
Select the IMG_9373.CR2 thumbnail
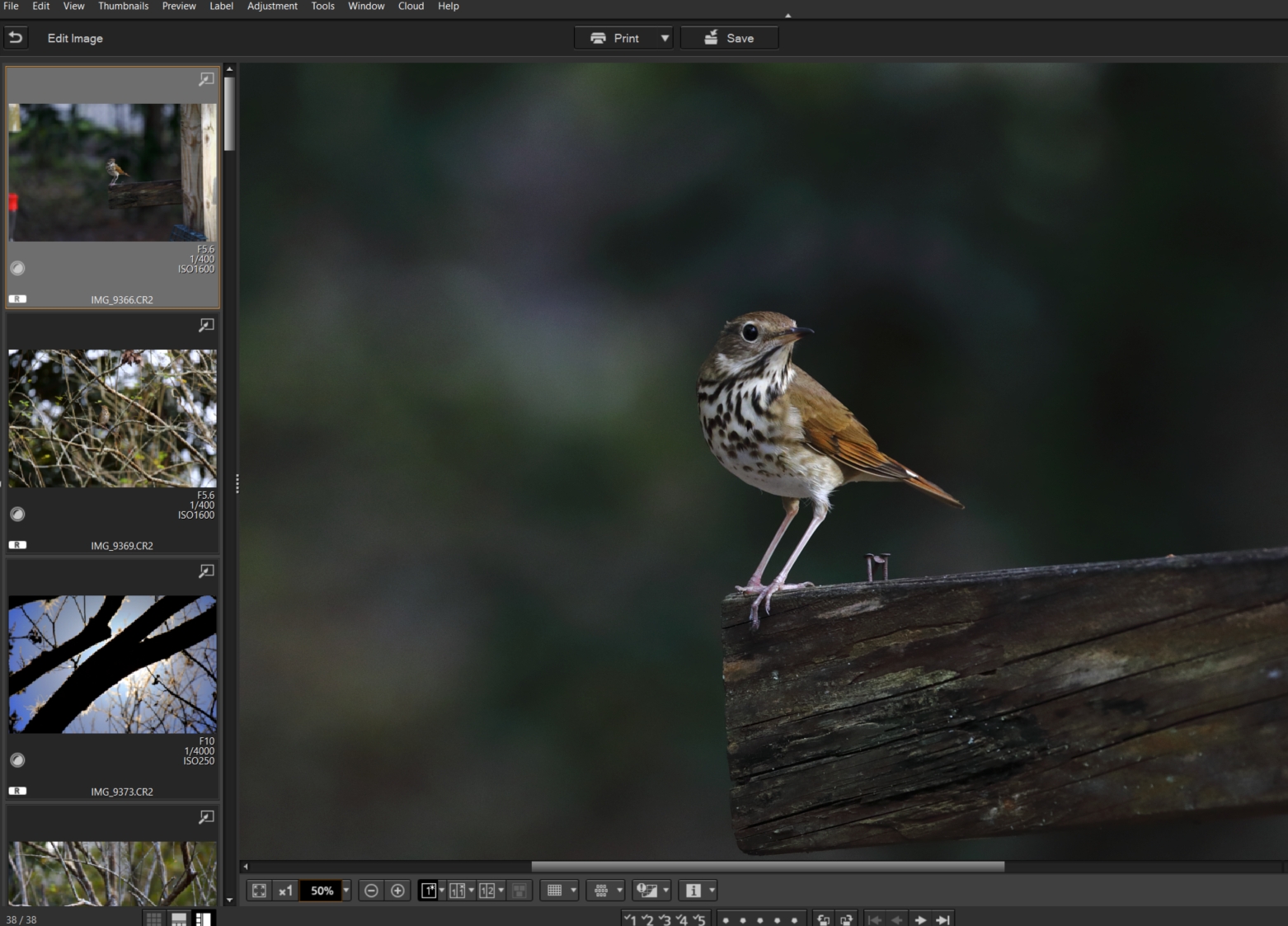pyautogui.click(x=112, y=665)
